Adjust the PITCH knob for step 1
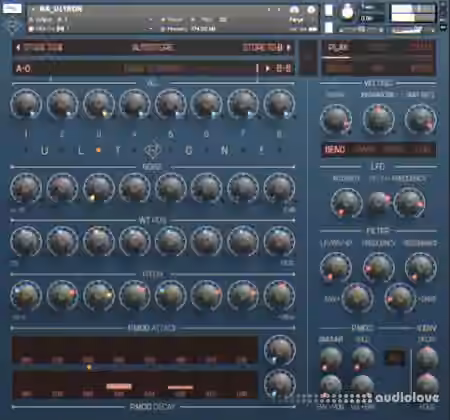450x420 pixels. 26,296
